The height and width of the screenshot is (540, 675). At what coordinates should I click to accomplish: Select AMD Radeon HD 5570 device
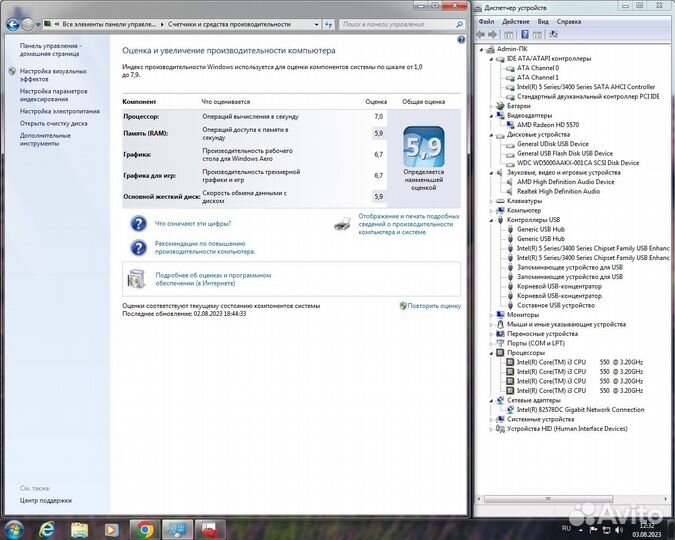pyautogui.click(x=548, y=125)
